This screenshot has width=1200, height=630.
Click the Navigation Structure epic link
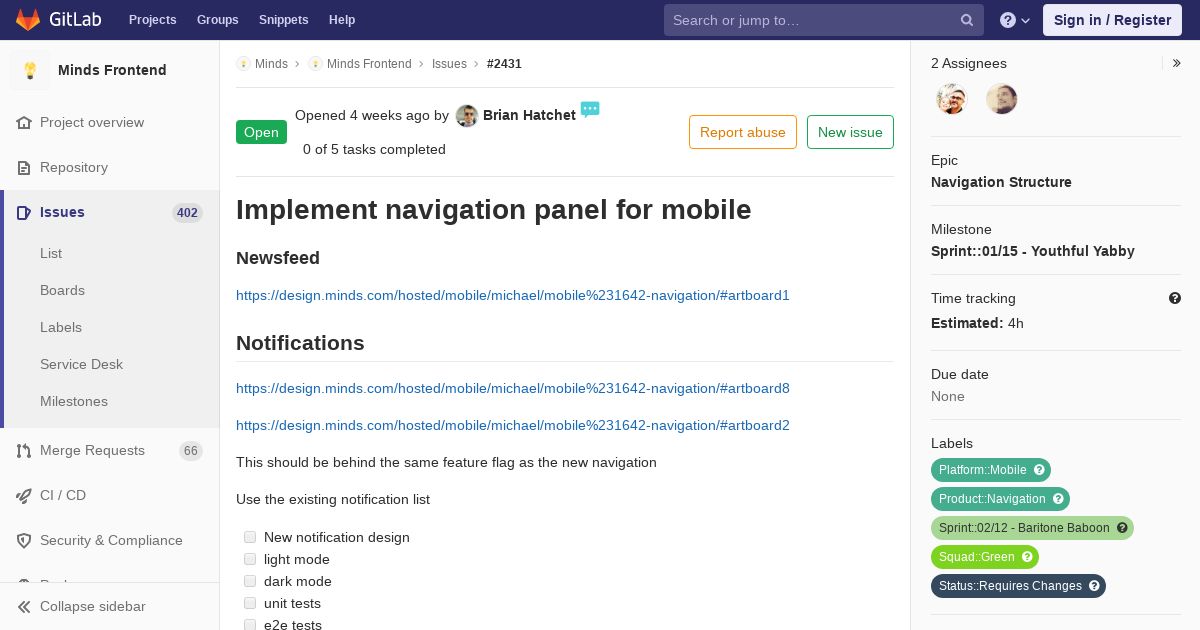(x=1001, y=182)
